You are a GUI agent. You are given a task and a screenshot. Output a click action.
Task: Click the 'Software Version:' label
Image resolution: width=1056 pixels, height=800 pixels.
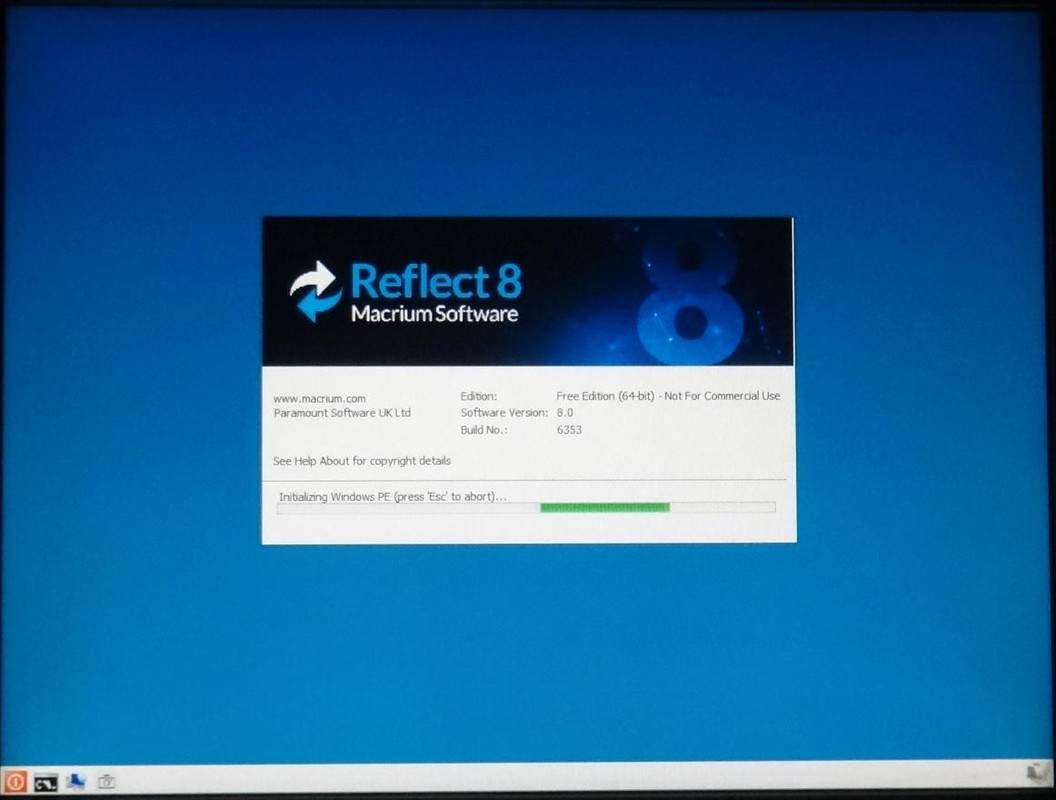(504, 413)
